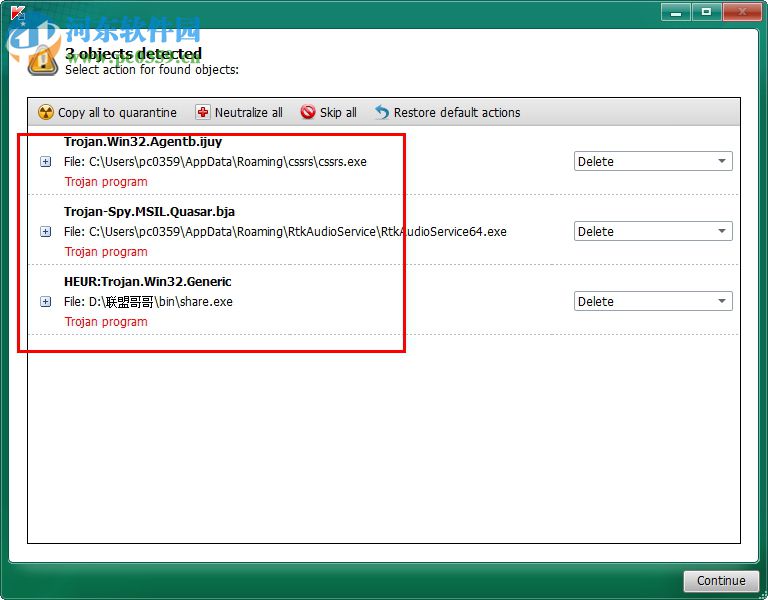Click 'Trojan program' under Quasar.bja
Viewport: 768px width, 600px height.
click(x=106, y=252)
